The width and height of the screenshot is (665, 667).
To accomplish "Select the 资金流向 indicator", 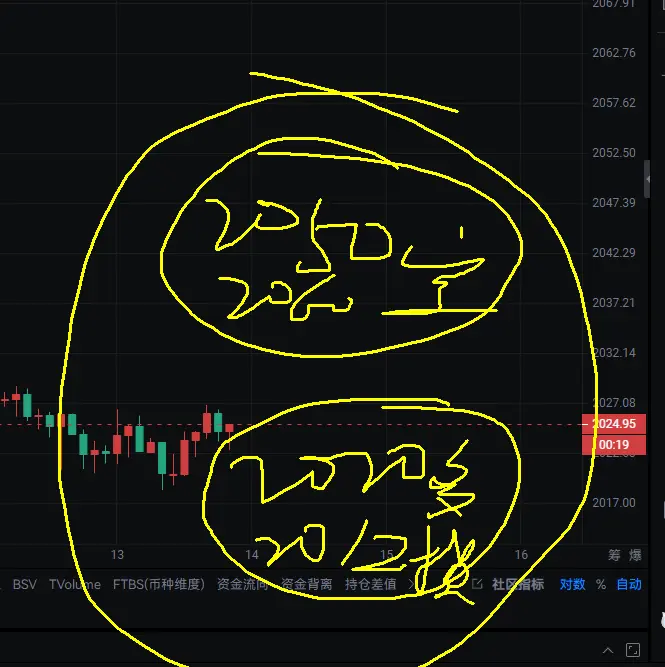I will coord(243,584).
